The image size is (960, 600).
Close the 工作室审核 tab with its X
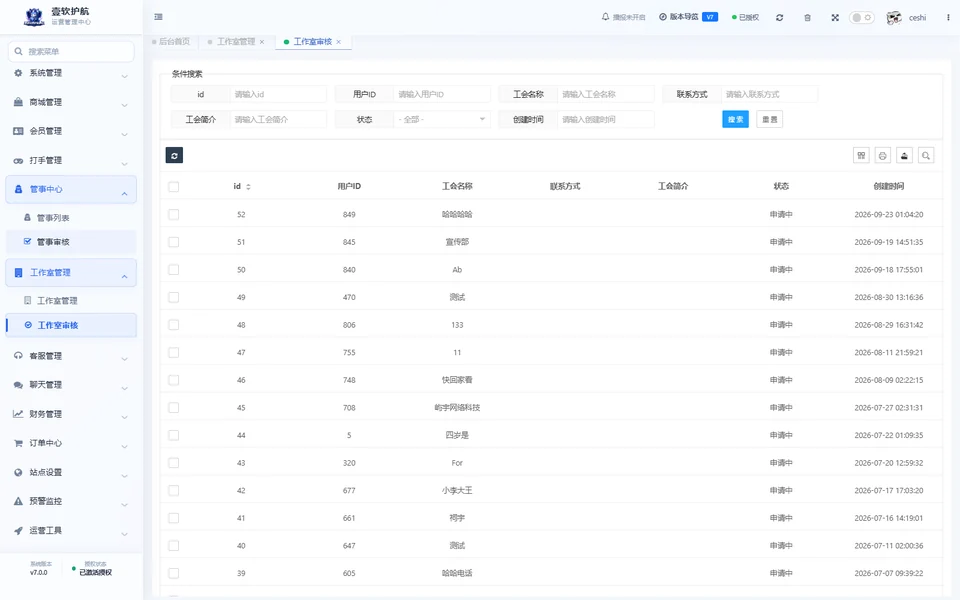339,42
